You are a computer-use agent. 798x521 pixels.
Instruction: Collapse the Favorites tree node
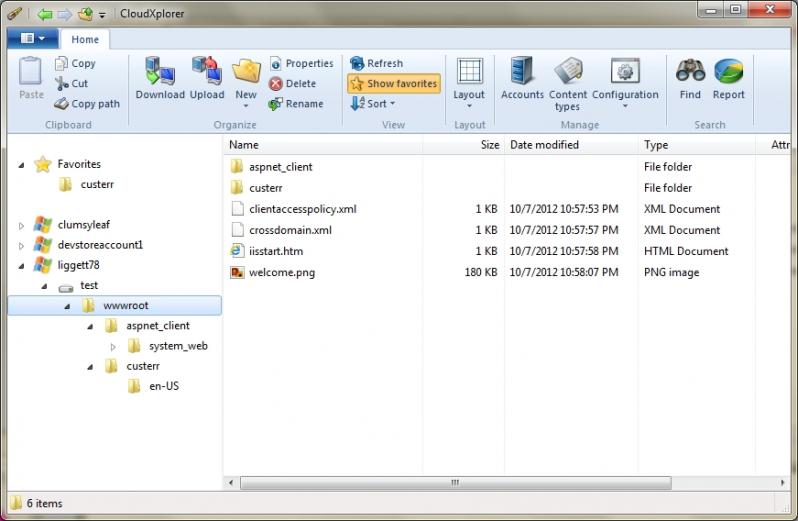(21, 165)
